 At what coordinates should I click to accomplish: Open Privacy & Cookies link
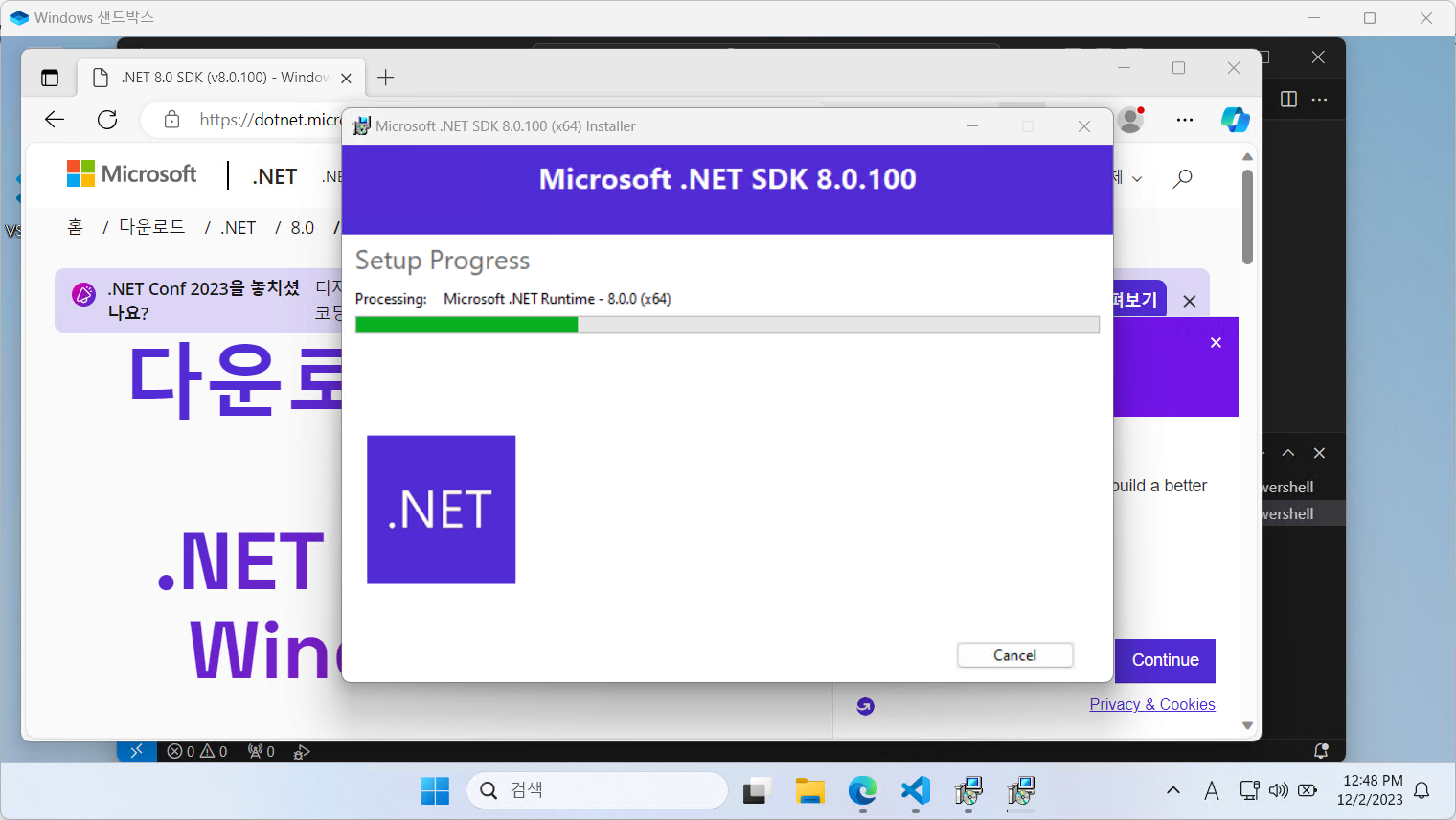coord(1152,704)
